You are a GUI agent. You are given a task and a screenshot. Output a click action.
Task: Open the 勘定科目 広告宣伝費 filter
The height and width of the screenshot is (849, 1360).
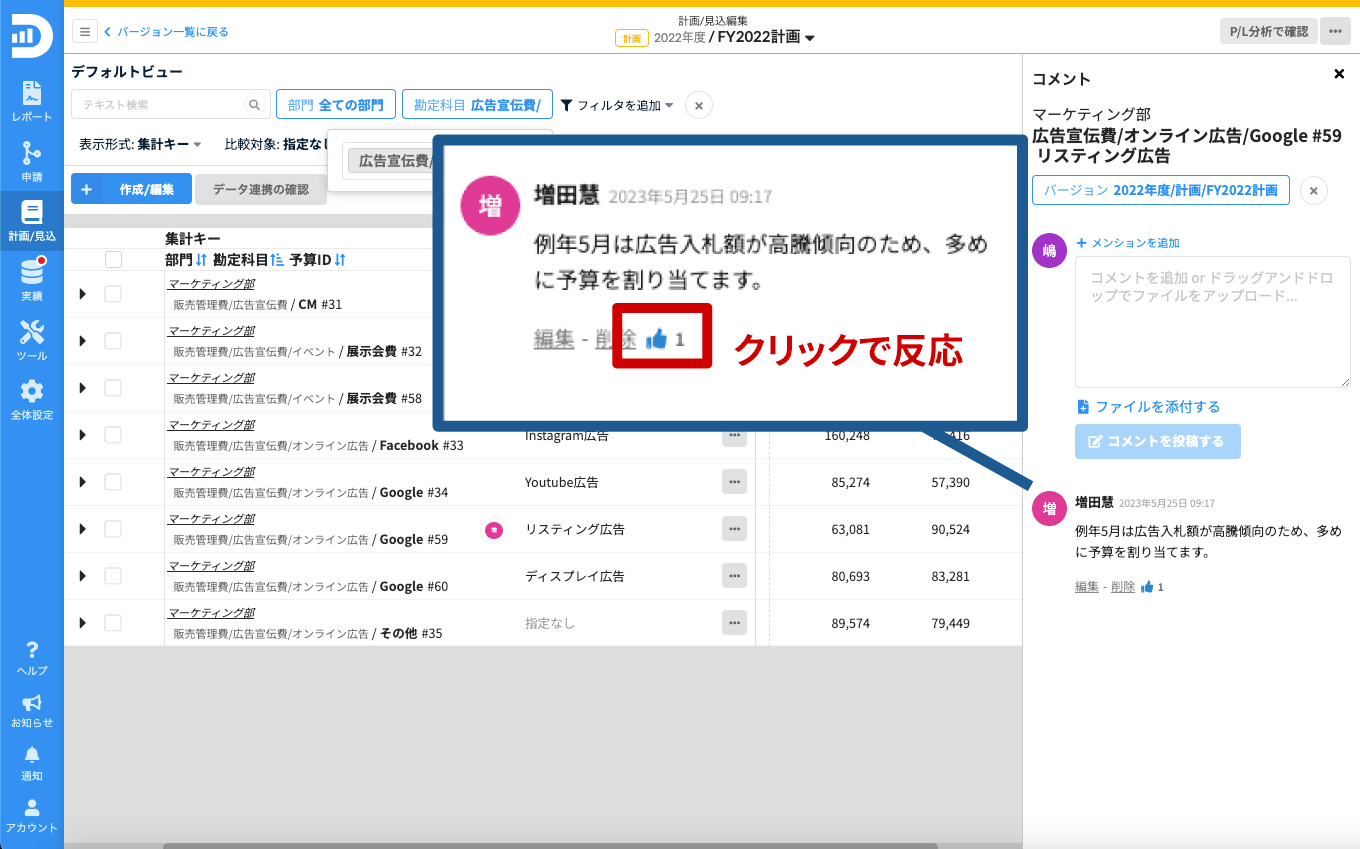[477, 104]
